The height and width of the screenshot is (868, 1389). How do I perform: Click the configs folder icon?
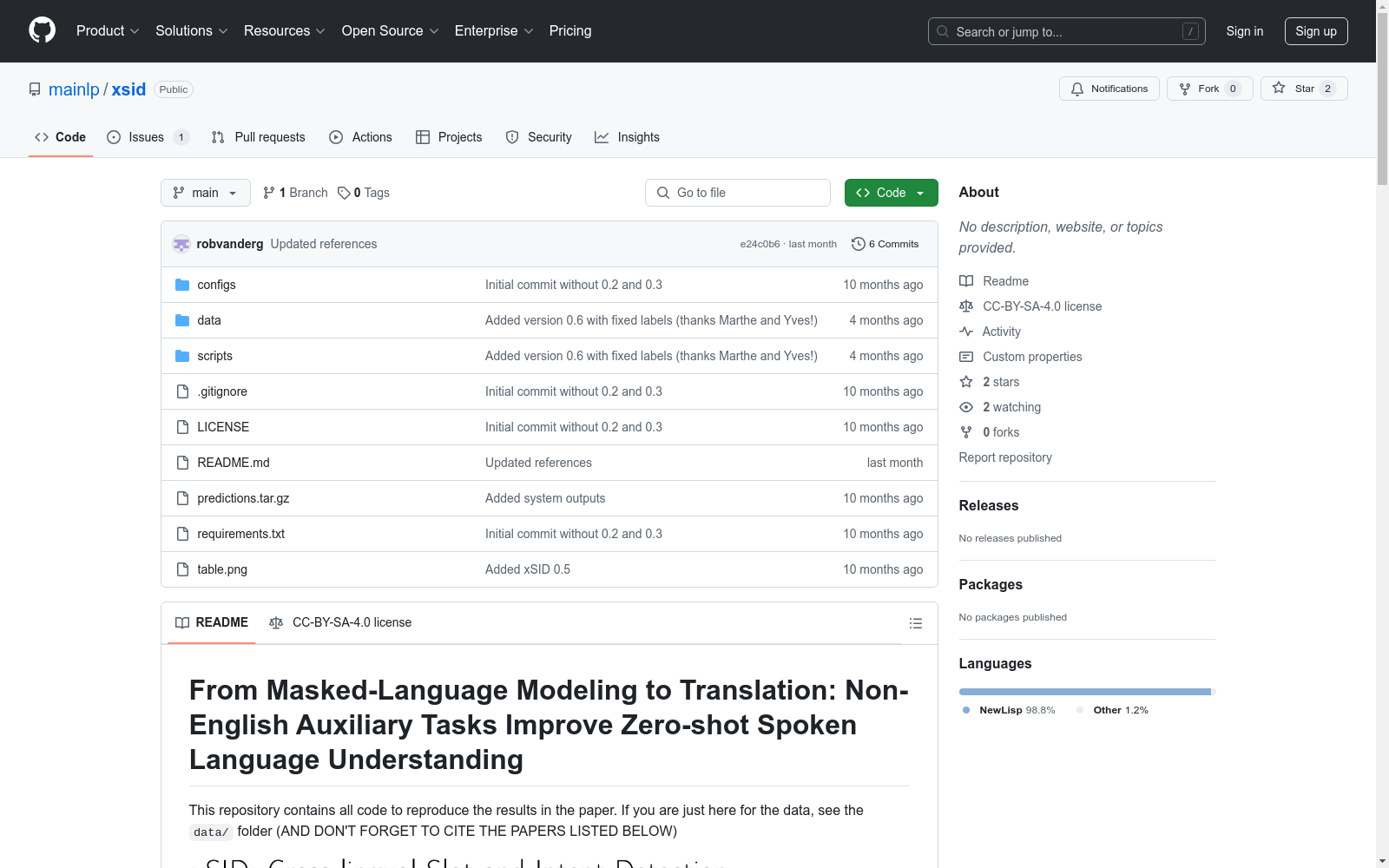[182, 285]
